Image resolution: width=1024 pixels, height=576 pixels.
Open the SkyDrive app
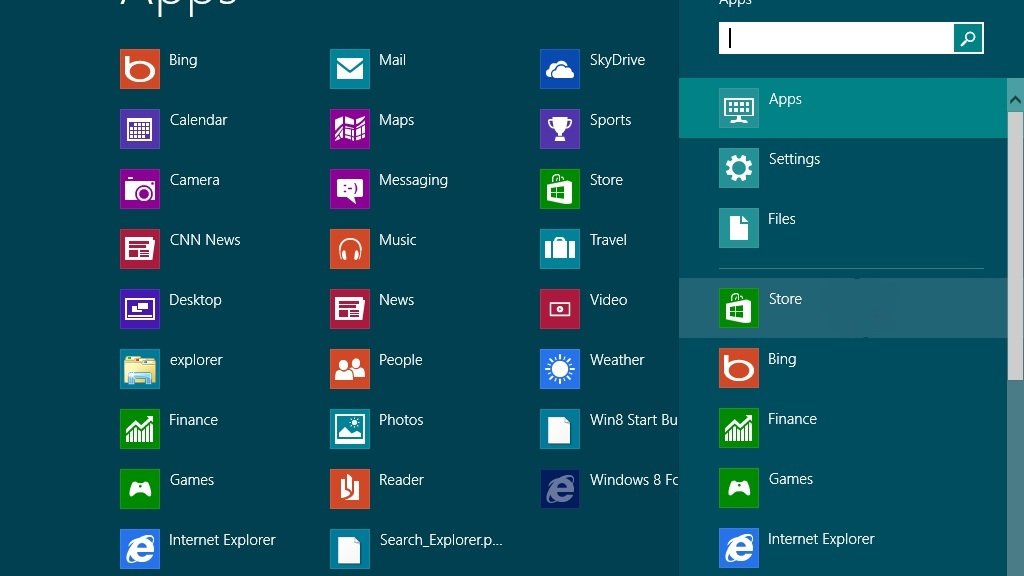click(x=560, y=69)
